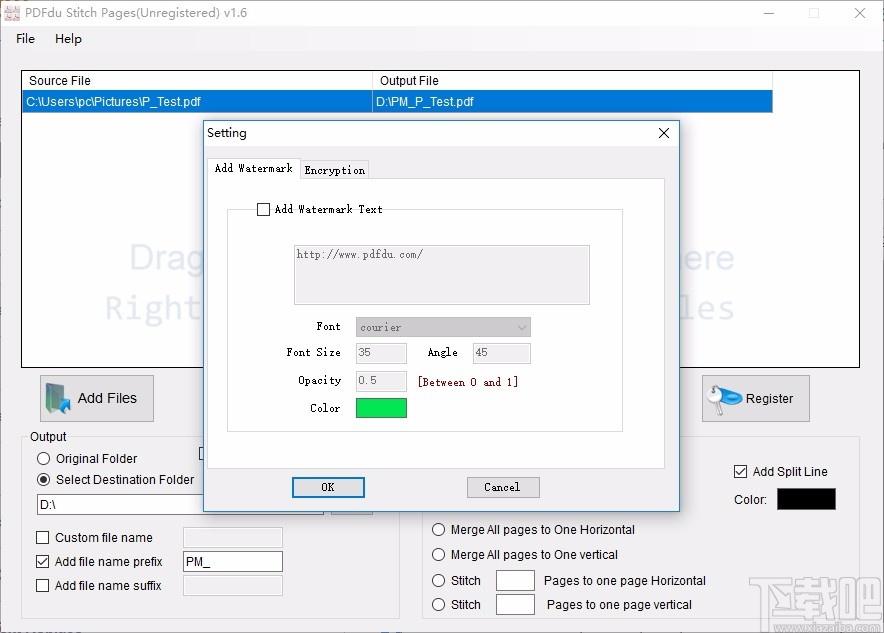The image size is (884, 633).
Task: Close the PDFdu Stitch Pages window
Action: click(x=860, y=13)
